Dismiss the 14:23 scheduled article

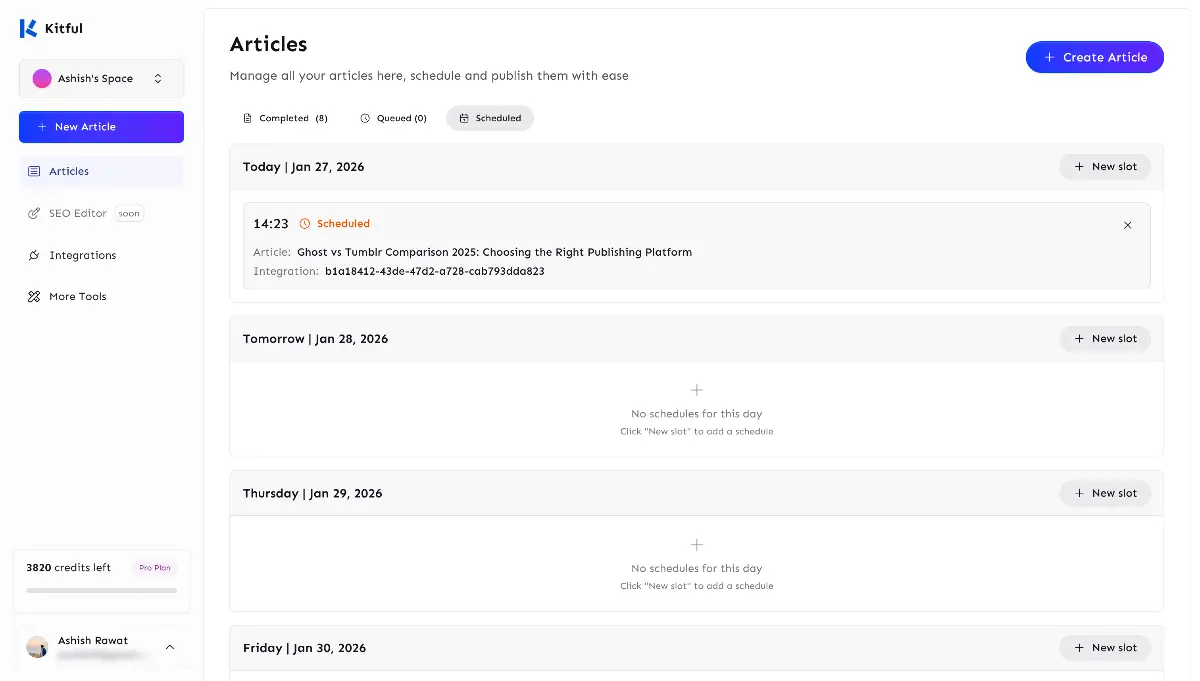(x=1127, y=225)
